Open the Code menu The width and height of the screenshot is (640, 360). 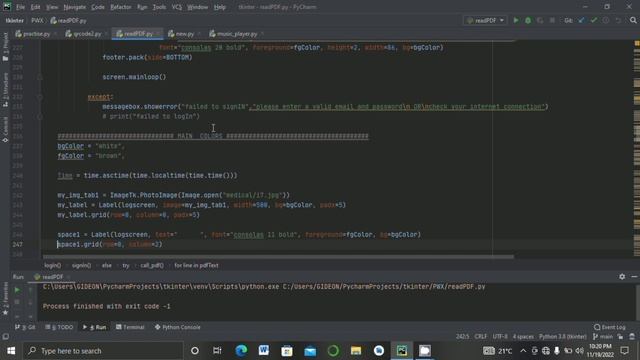tap(98, 7)
